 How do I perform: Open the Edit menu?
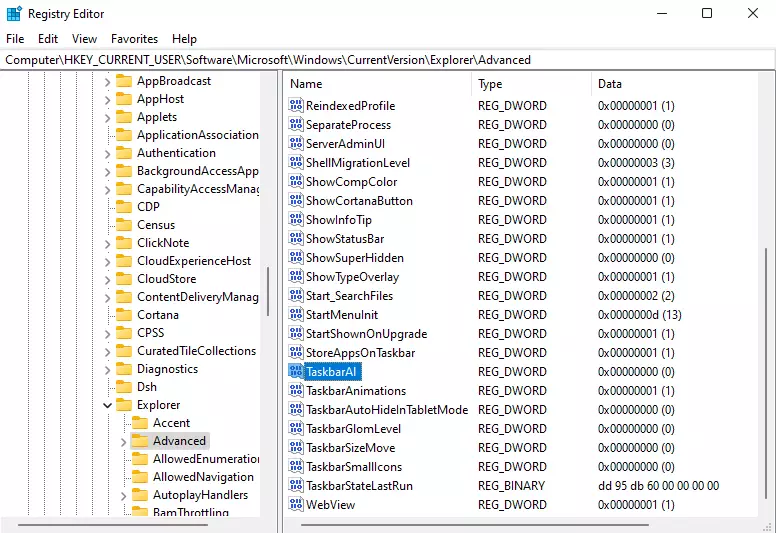coord(48,39)
